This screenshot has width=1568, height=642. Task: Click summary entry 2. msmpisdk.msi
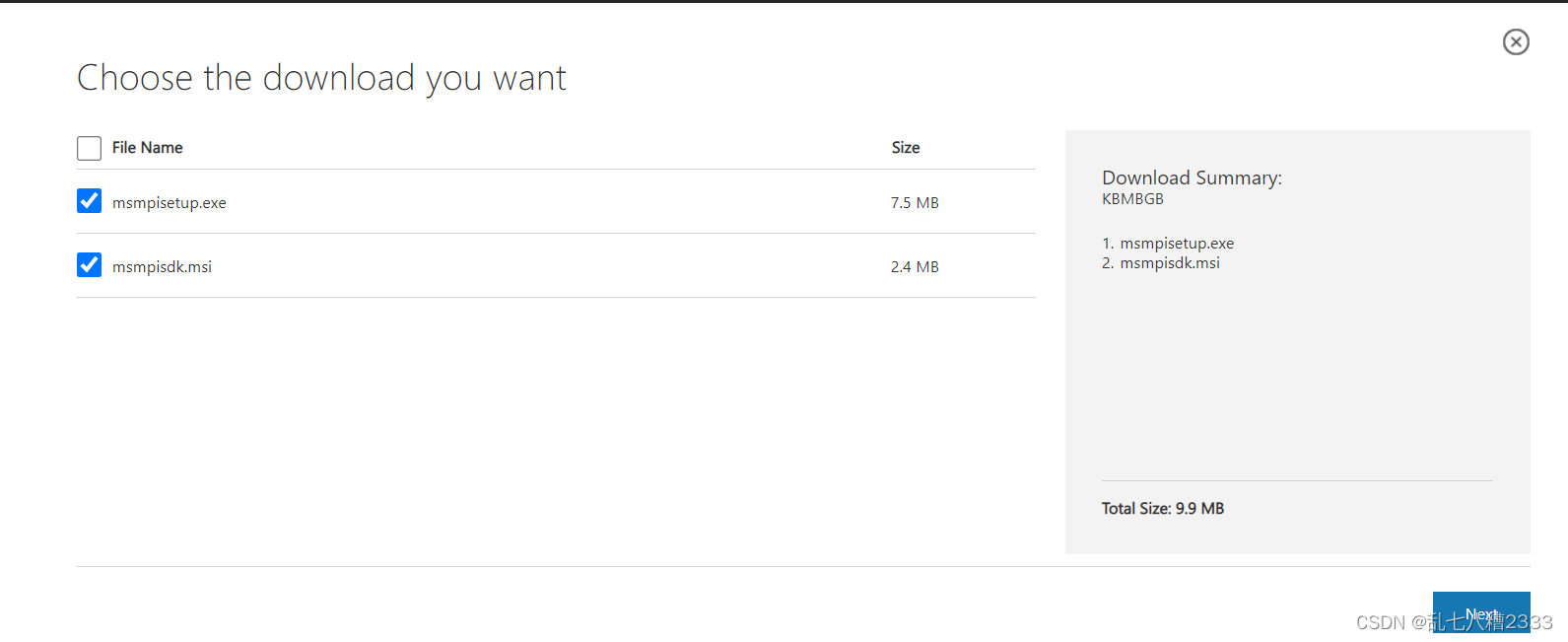click(x=1161, y=263)
